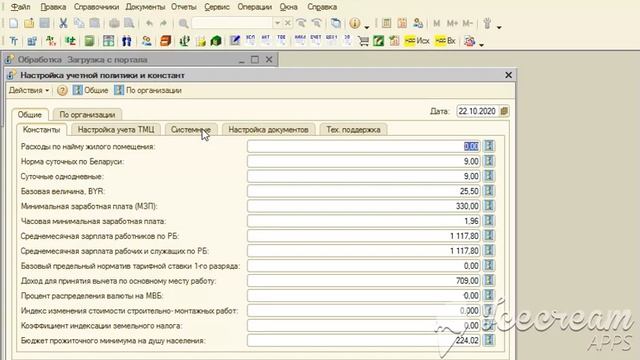Image resolution: width=640 pixels, height=360 pixels.
Task: Click history button beside Суточные однодневные
Action: tap(489, 176)
